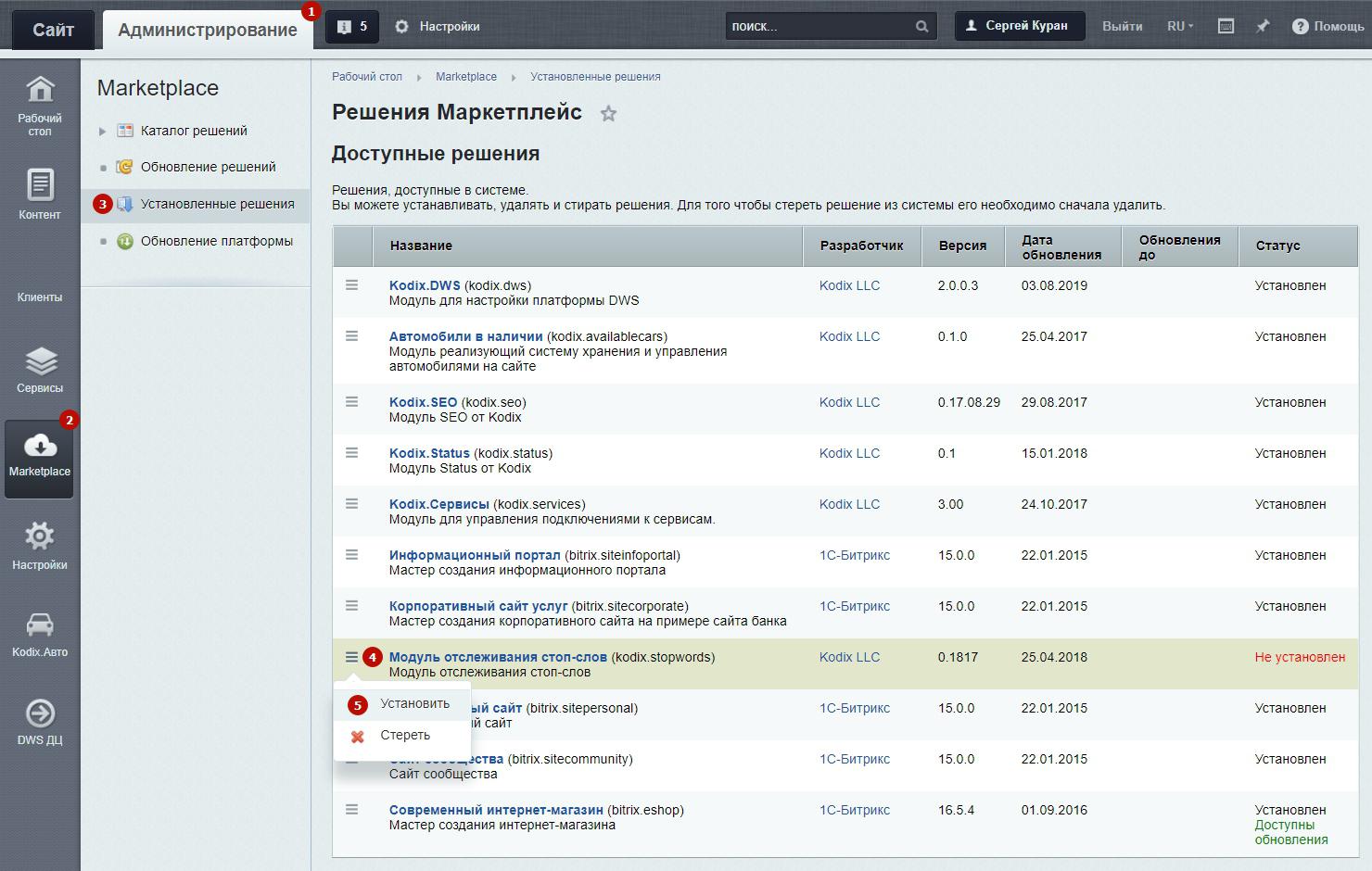
Task: Open Корпоративный сайт услуг solution link
Action: 478,606
